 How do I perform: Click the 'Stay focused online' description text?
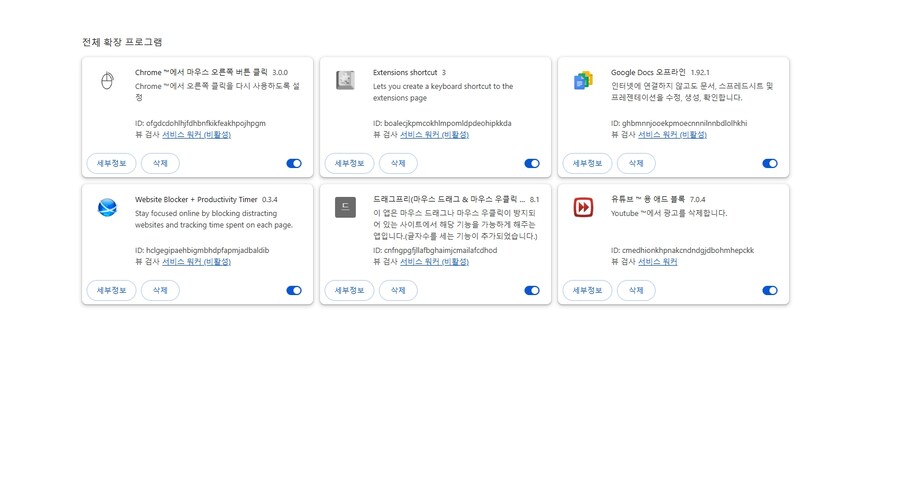pyautogui.click(x=214, y=219)
